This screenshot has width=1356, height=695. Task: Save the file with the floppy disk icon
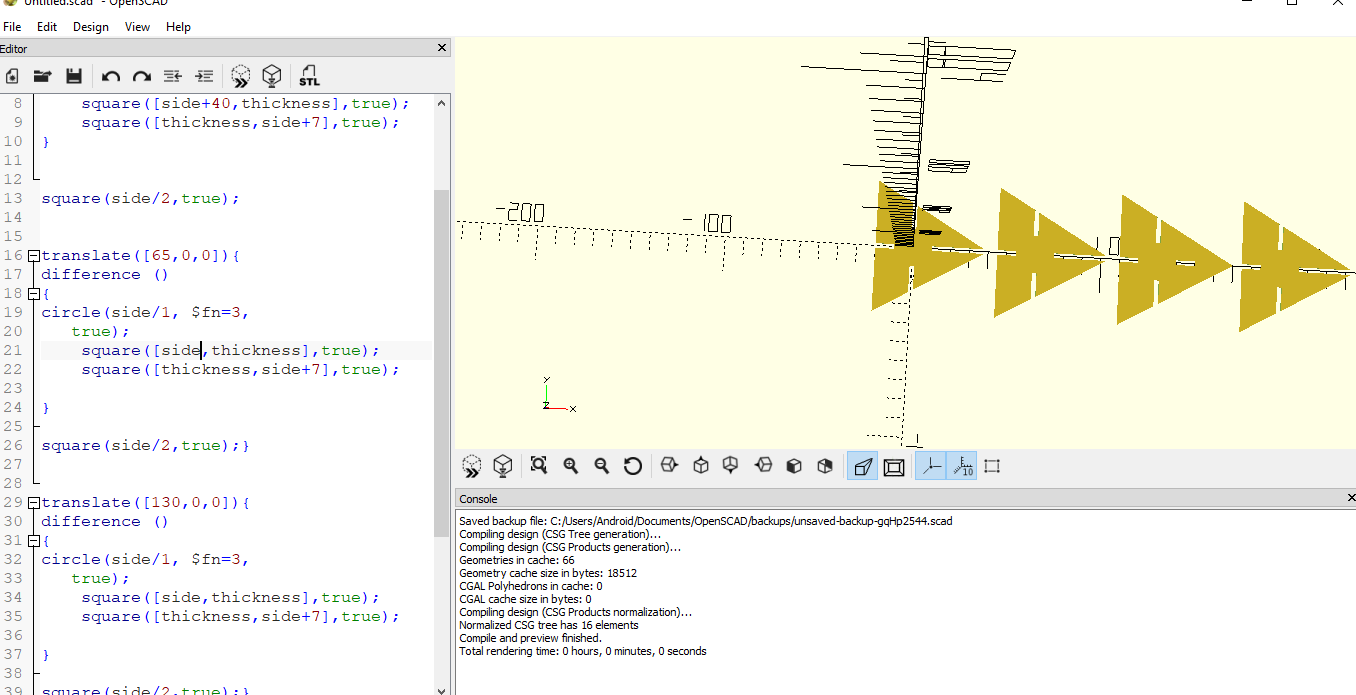click(x=73, y=76)
